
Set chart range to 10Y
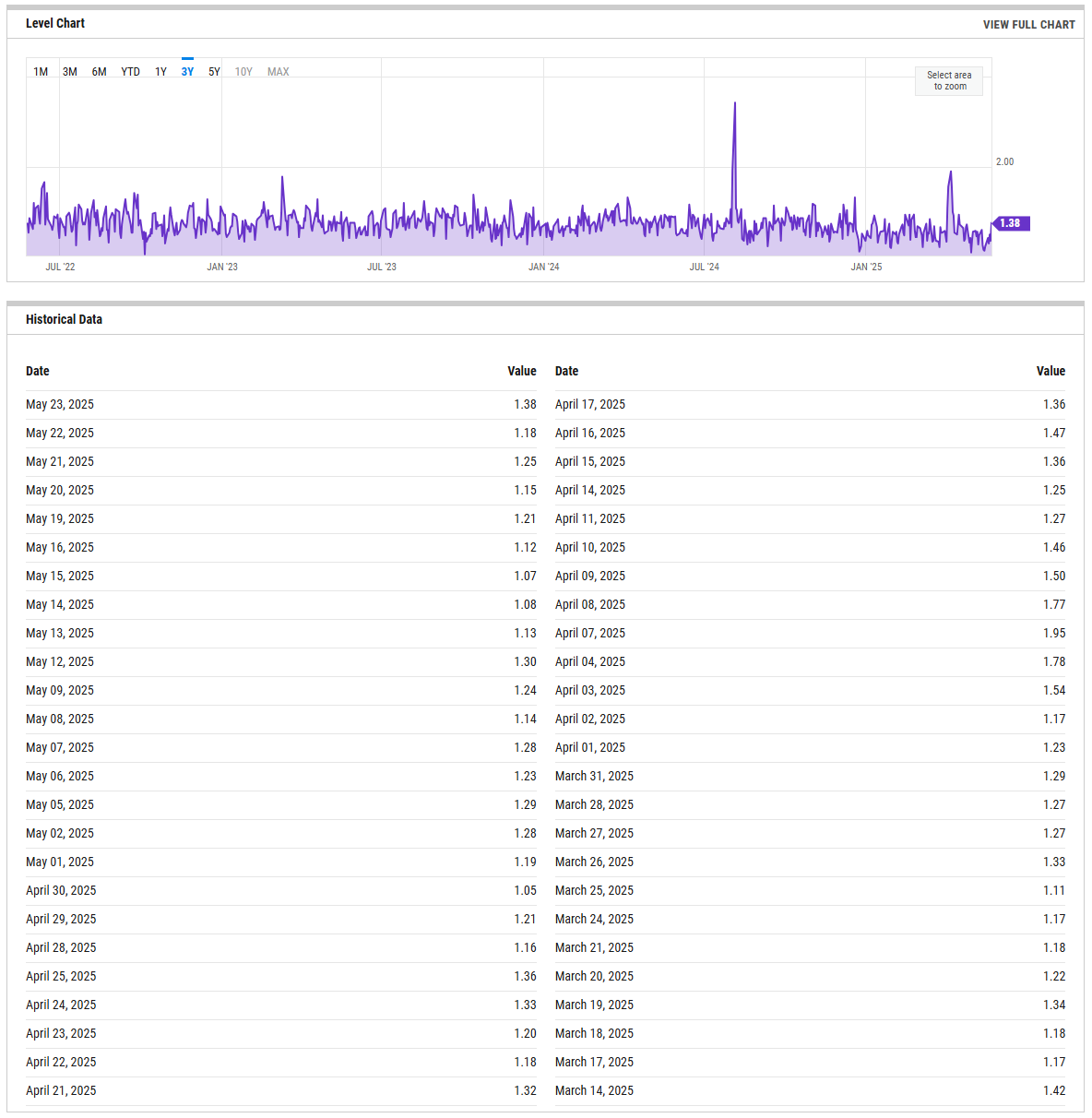(x=243, y=72)
